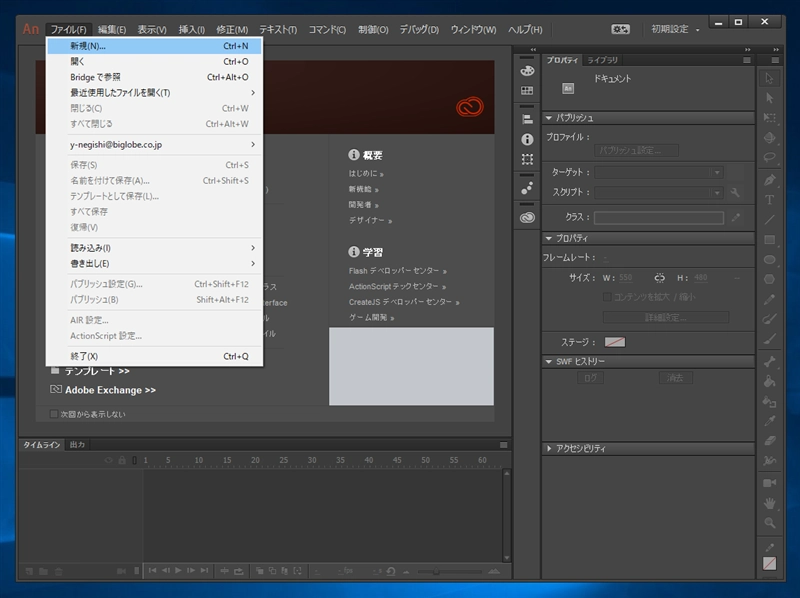Select the Free Transform tool
Image resolution: width=800 pixels, height=598 pixels.
point(769,118)
